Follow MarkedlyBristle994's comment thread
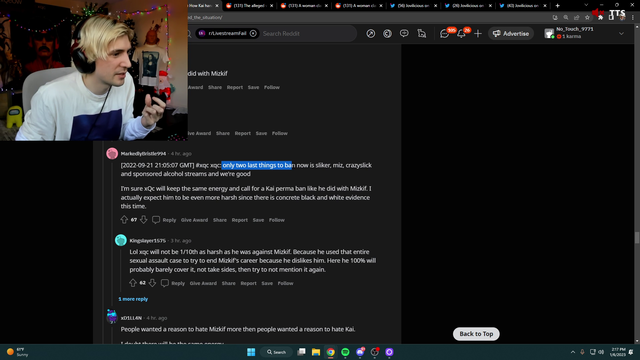Viewport: 640px width, 360px height. point(277,220)
